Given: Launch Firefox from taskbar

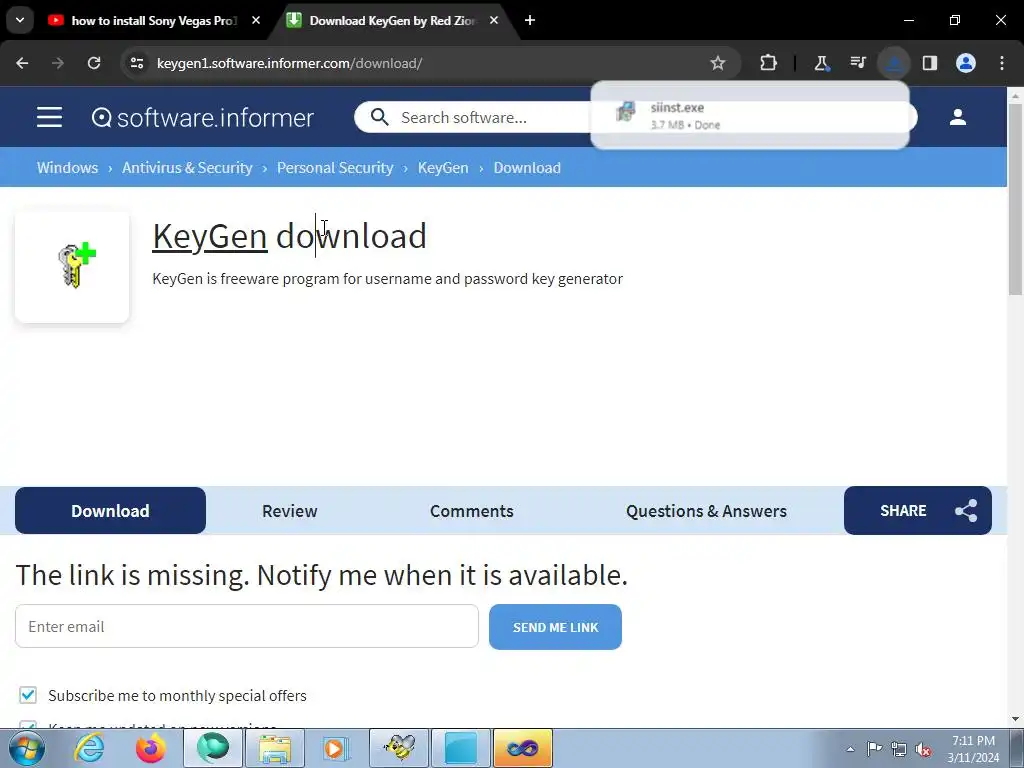Looking at the screenshot, I should coord(150,748).
